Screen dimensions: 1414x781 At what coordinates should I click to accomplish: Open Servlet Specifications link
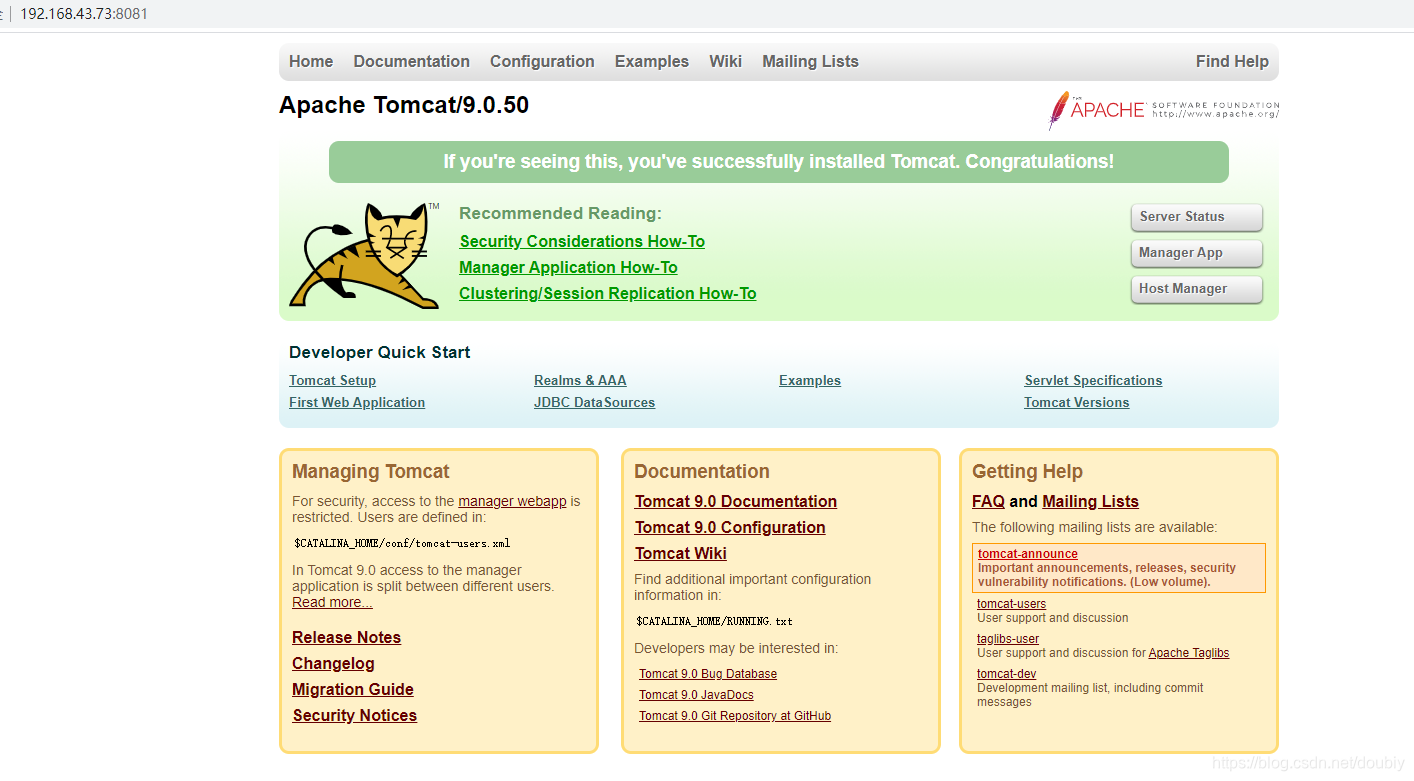point(1093,380)
